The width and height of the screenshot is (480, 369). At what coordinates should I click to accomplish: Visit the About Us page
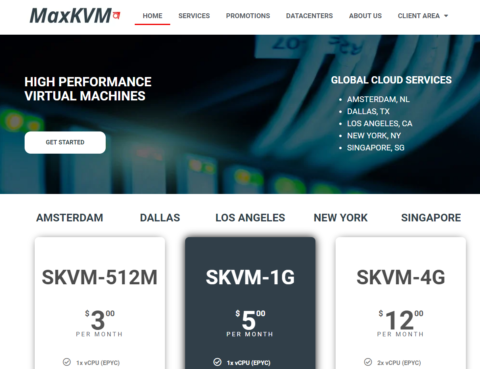coord(365,16)
